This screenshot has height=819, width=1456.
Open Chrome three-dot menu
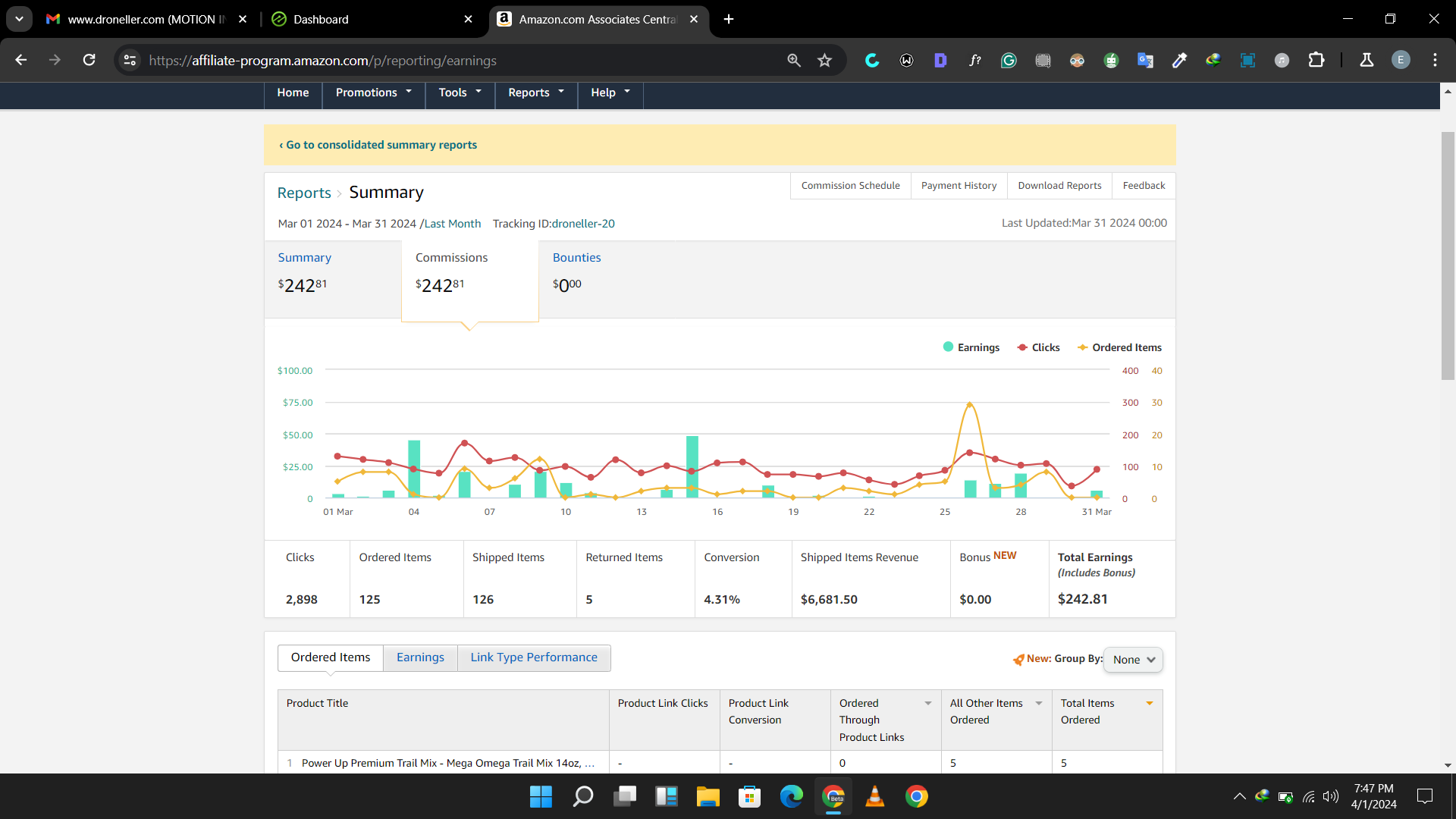click(x=1435, y=60)
